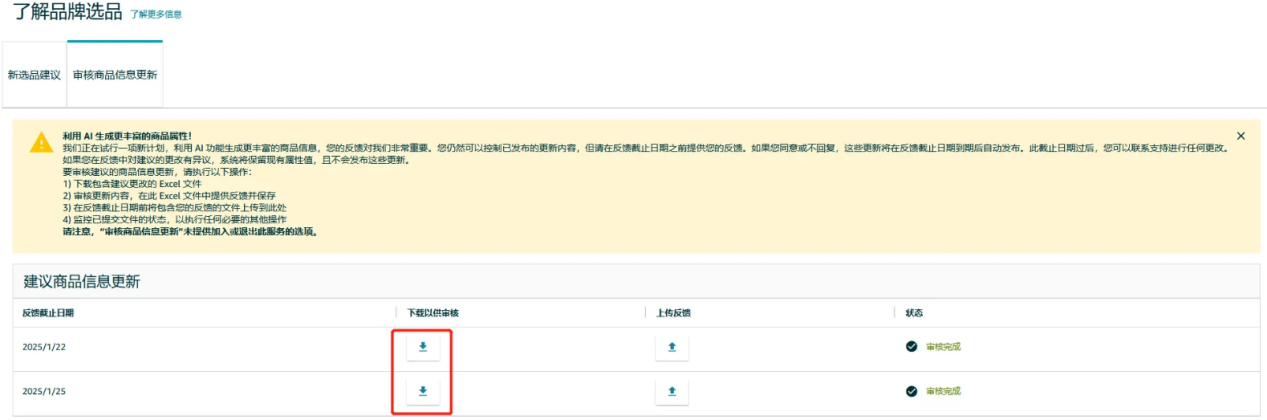Screen dimensions: 1267x420
Task: Click the 建议商品信息更新 section title
Action: [82, 282]
